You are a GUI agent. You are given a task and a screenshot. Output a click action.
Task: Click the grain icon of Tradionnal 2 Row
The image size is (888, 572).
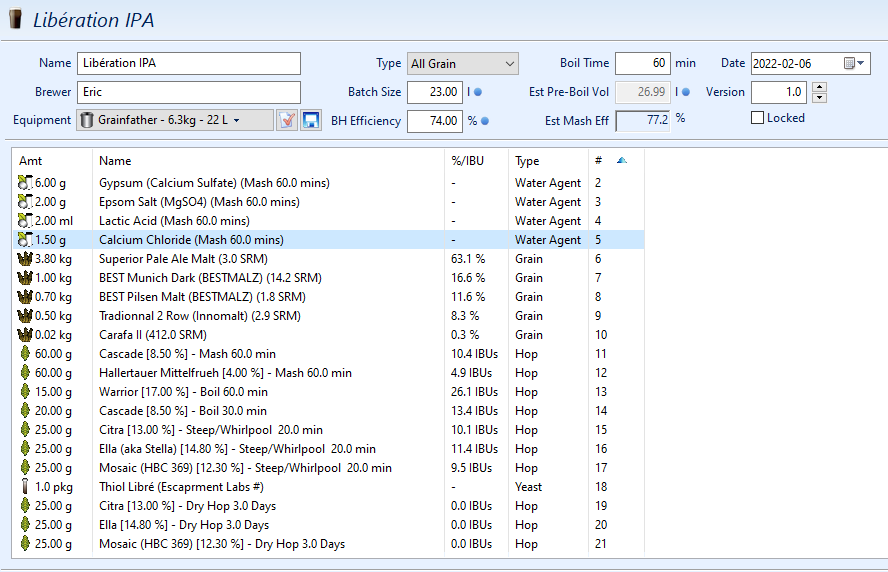(x=25, y=315)
